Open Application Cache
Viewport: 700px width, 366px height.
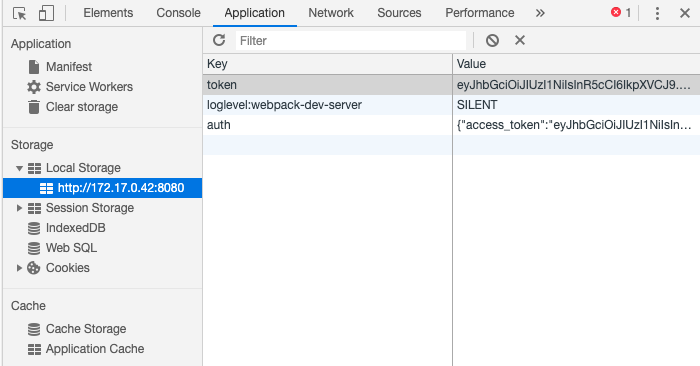(95, 349)
